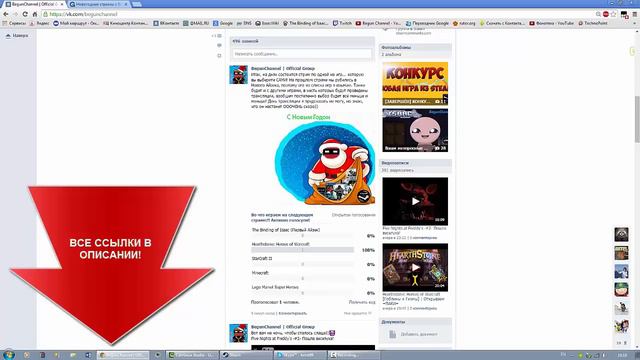The height and width of the screenshot is (360, 640).
Task: Open BegunChannel Official Group author link on first post
Action: click(x=283, y=69)
